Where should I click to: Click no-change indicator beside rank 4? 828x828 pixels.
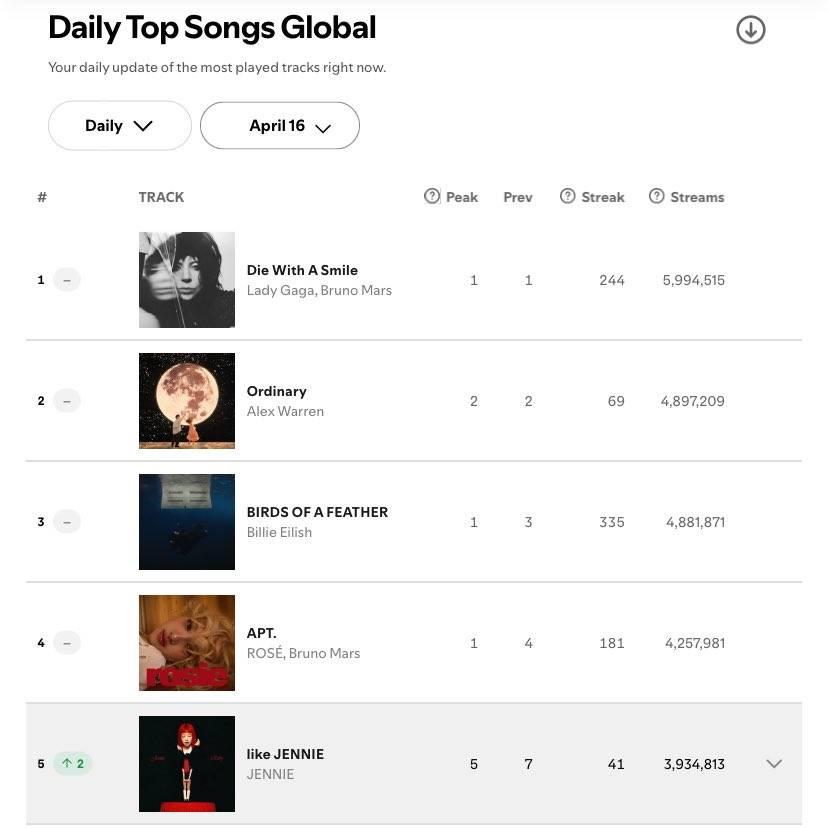67,643
